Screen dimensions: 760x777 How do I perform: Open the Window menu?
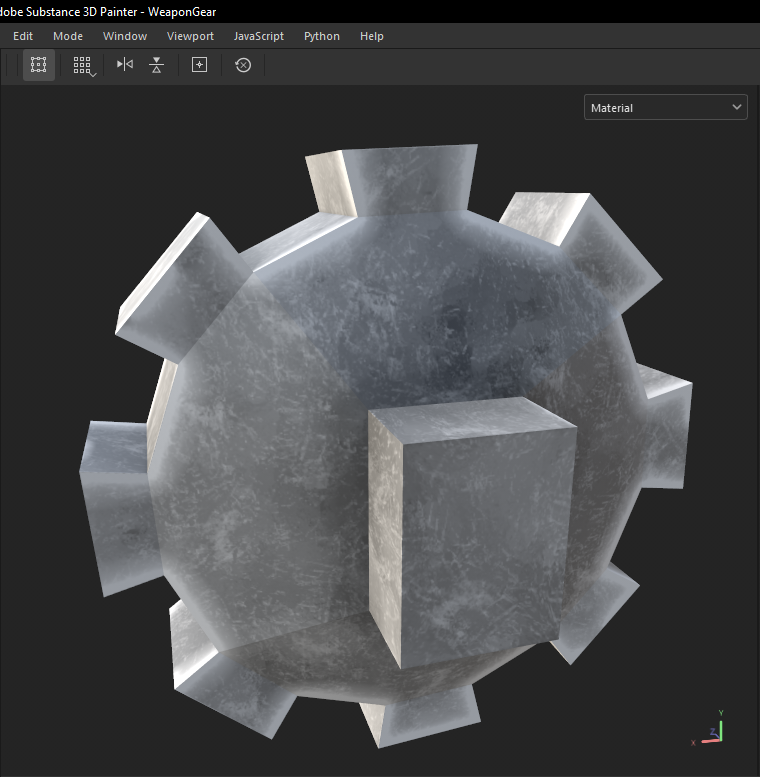pyautogui.click(x=125, y=36)
